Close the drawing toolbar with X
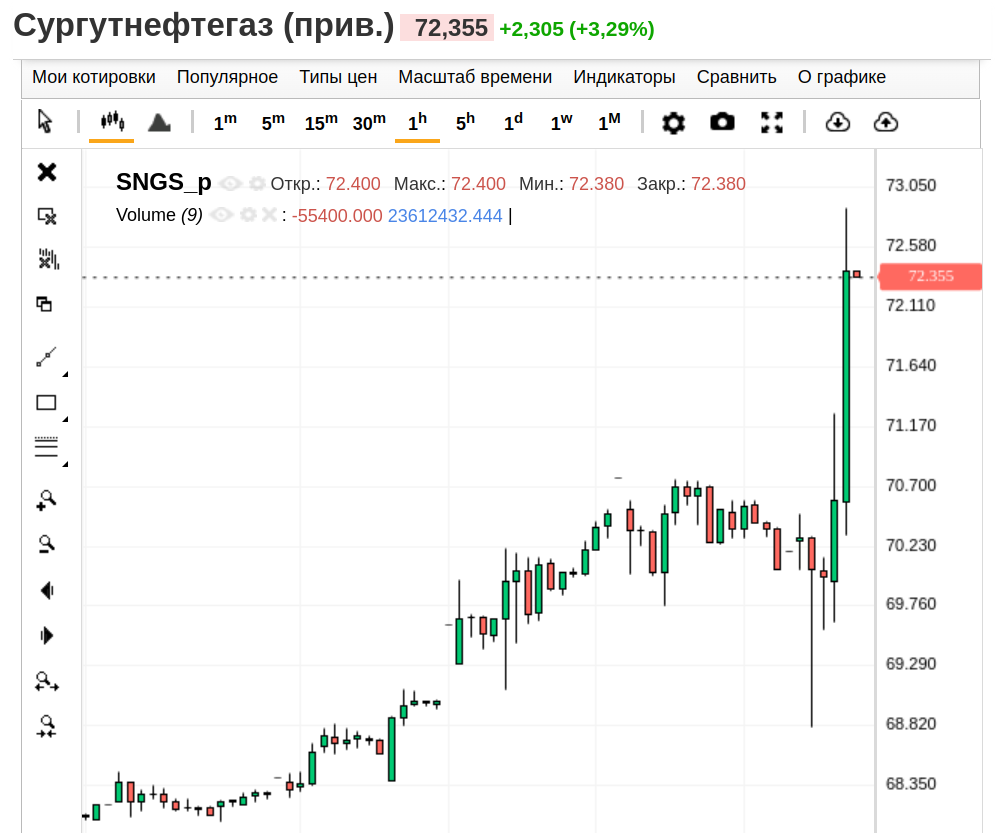 tap(47, 172)
